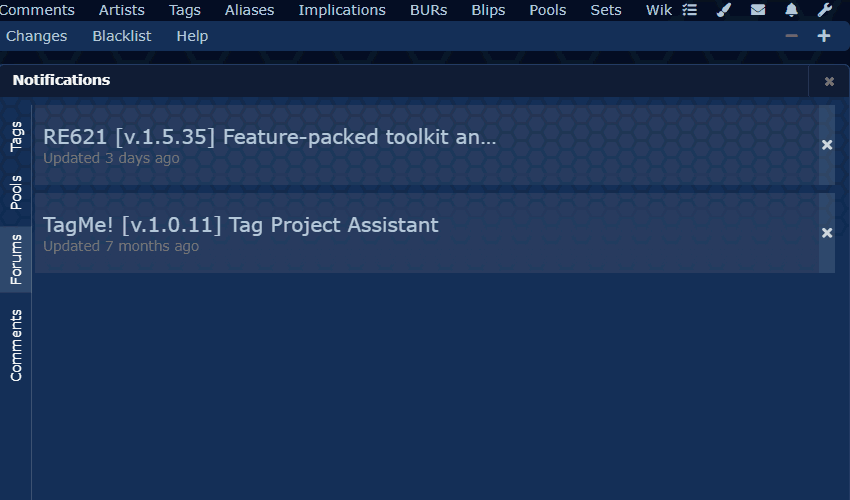
Task: Open the BURs menu item
Action: click(x=428, y=10)
